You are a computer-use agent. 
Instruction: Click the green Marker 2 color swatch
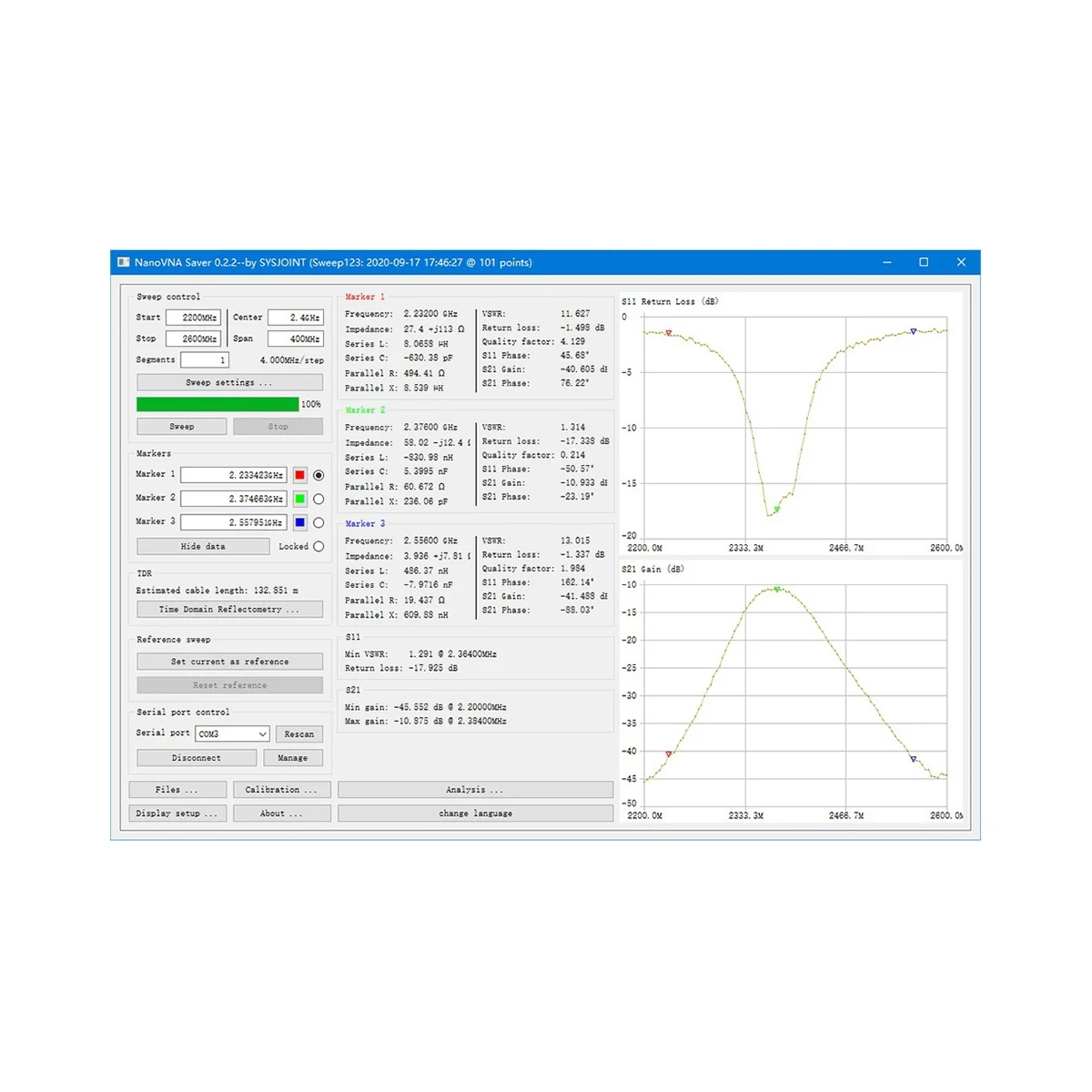[x=299, y=499]
